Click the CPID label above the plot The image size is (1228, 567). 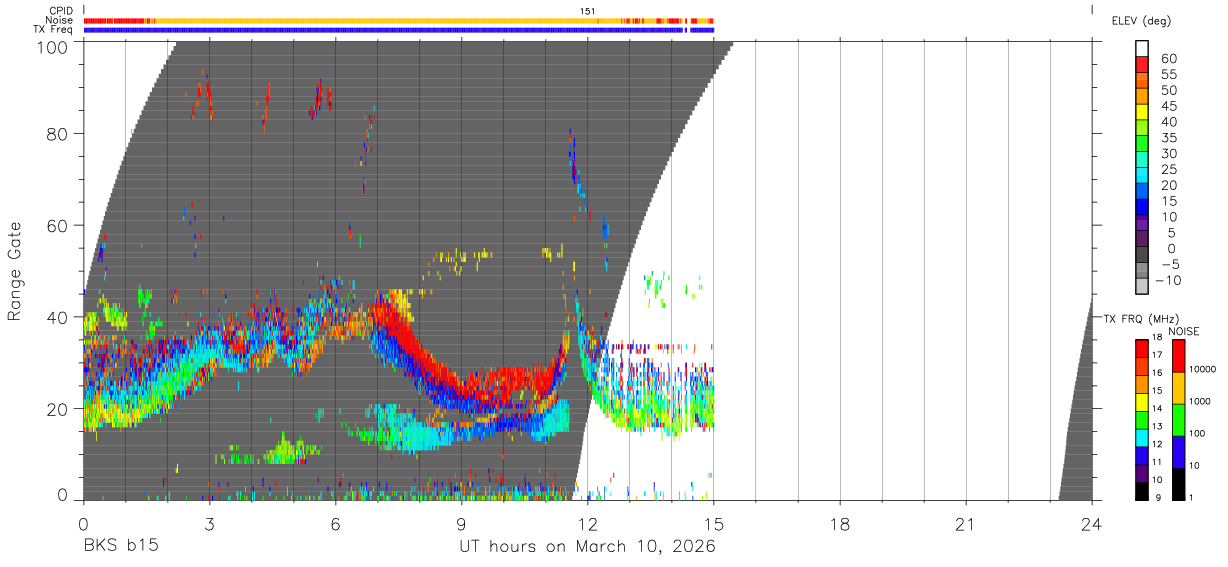pos(61,11)
